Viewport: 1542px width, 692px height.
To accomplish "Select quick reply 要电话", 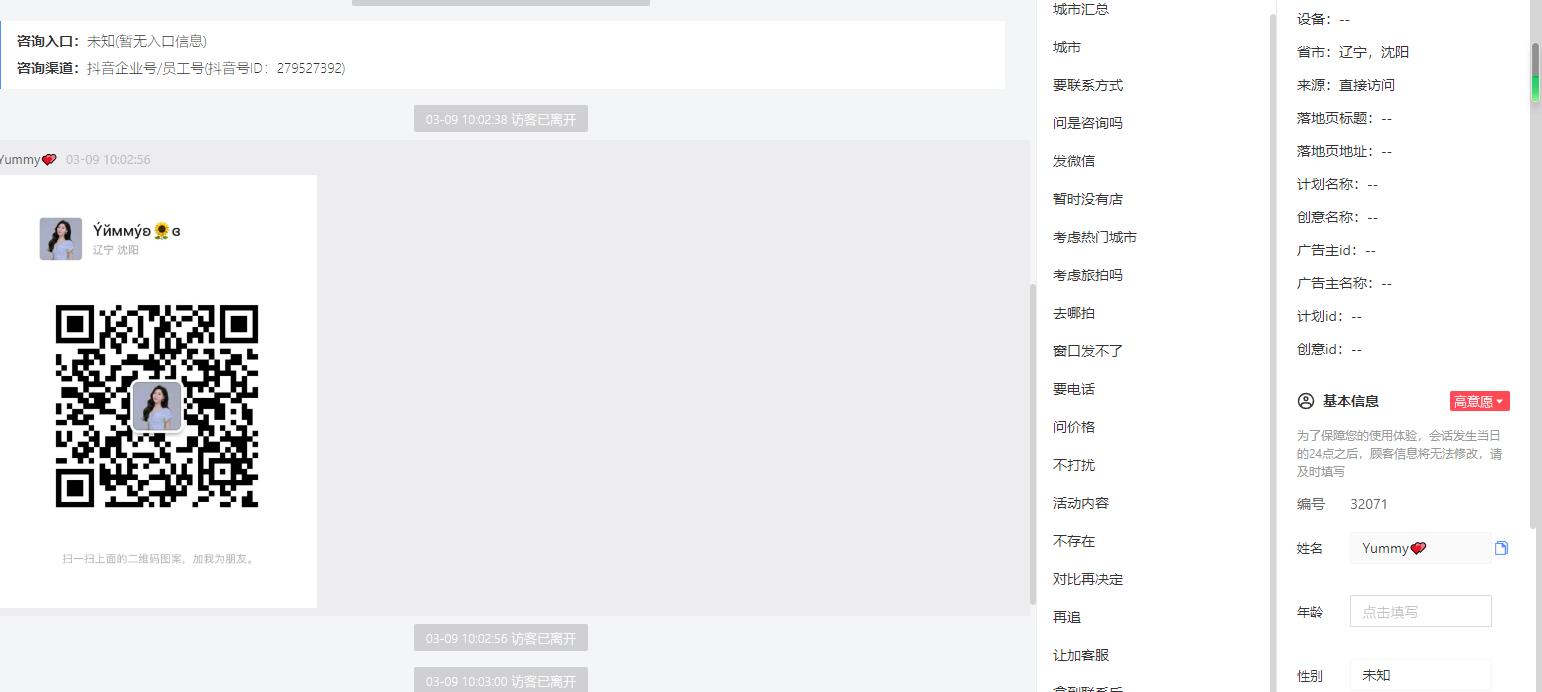I will coord(1074,389).
